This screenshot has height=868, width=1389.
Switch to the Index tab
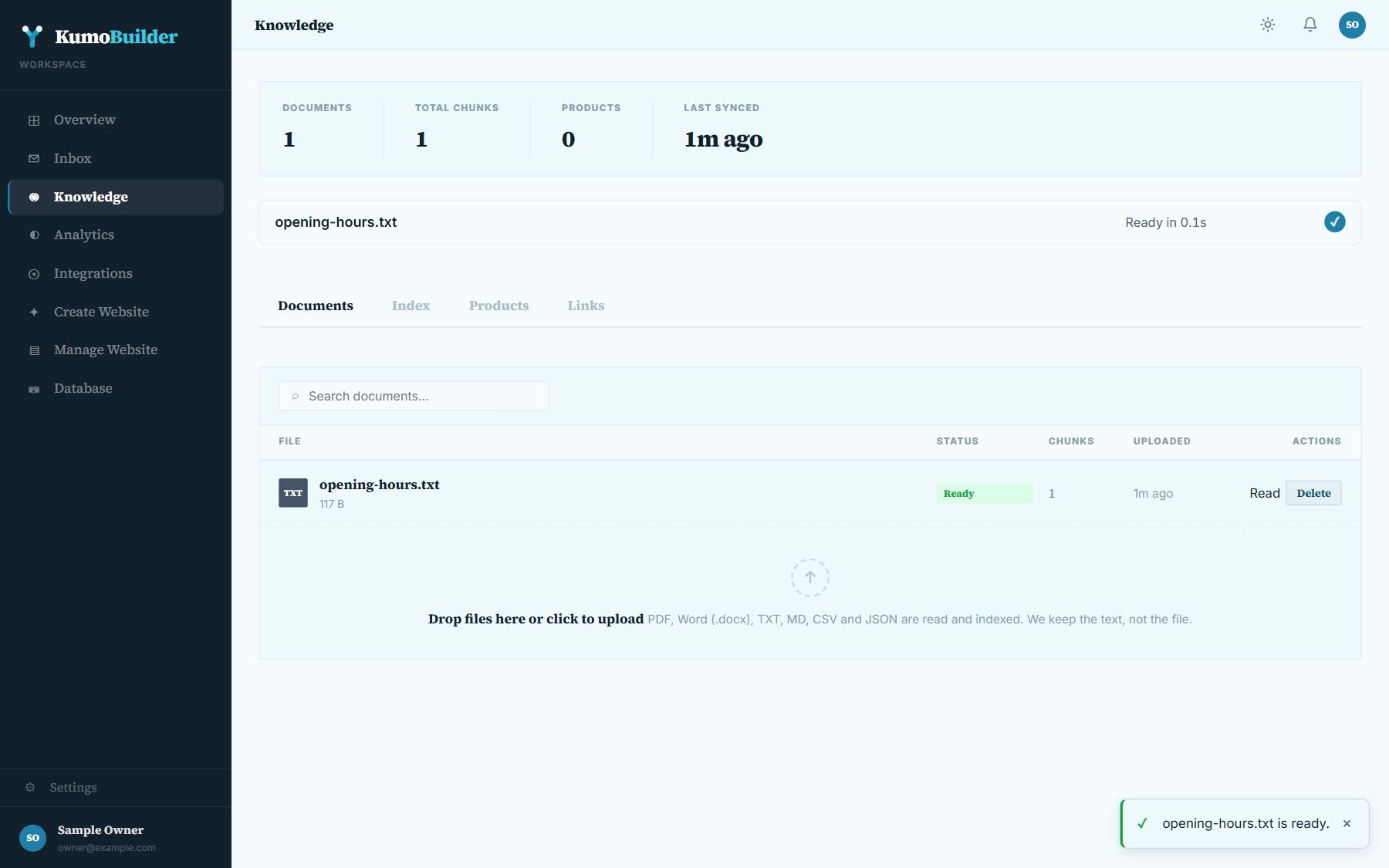click(x=411, y=306)
